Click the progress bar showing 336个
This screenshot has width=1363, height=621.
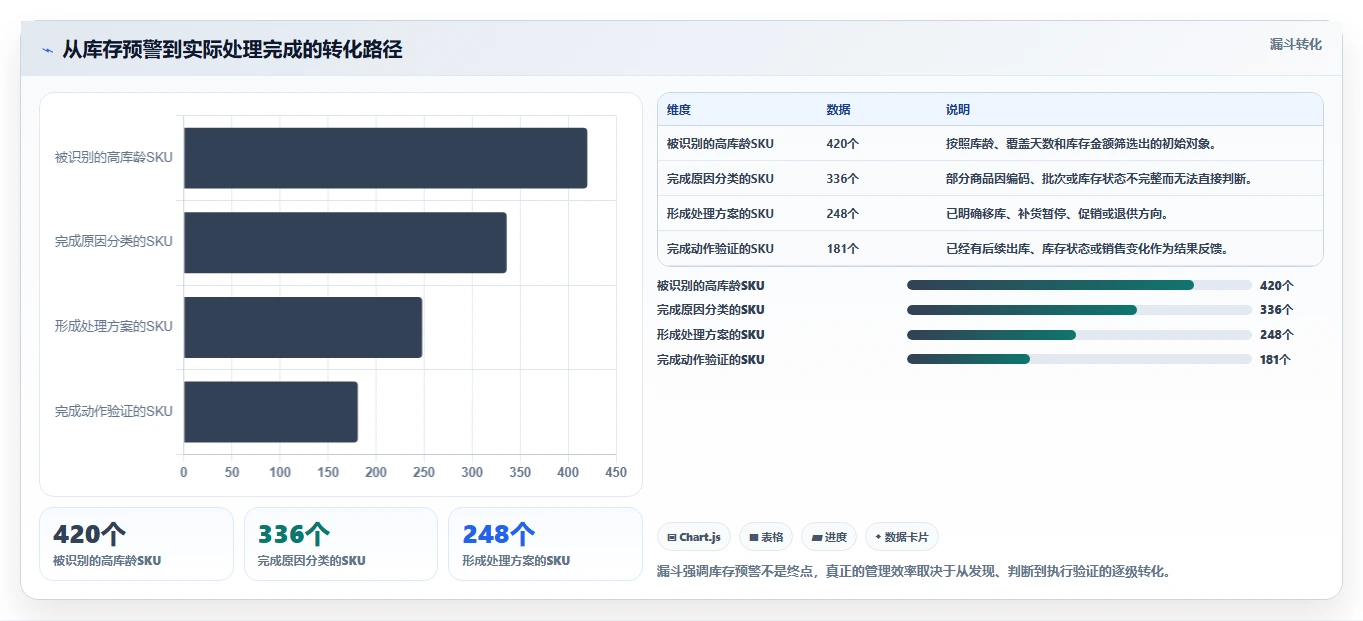click(x=1079, y=310)
